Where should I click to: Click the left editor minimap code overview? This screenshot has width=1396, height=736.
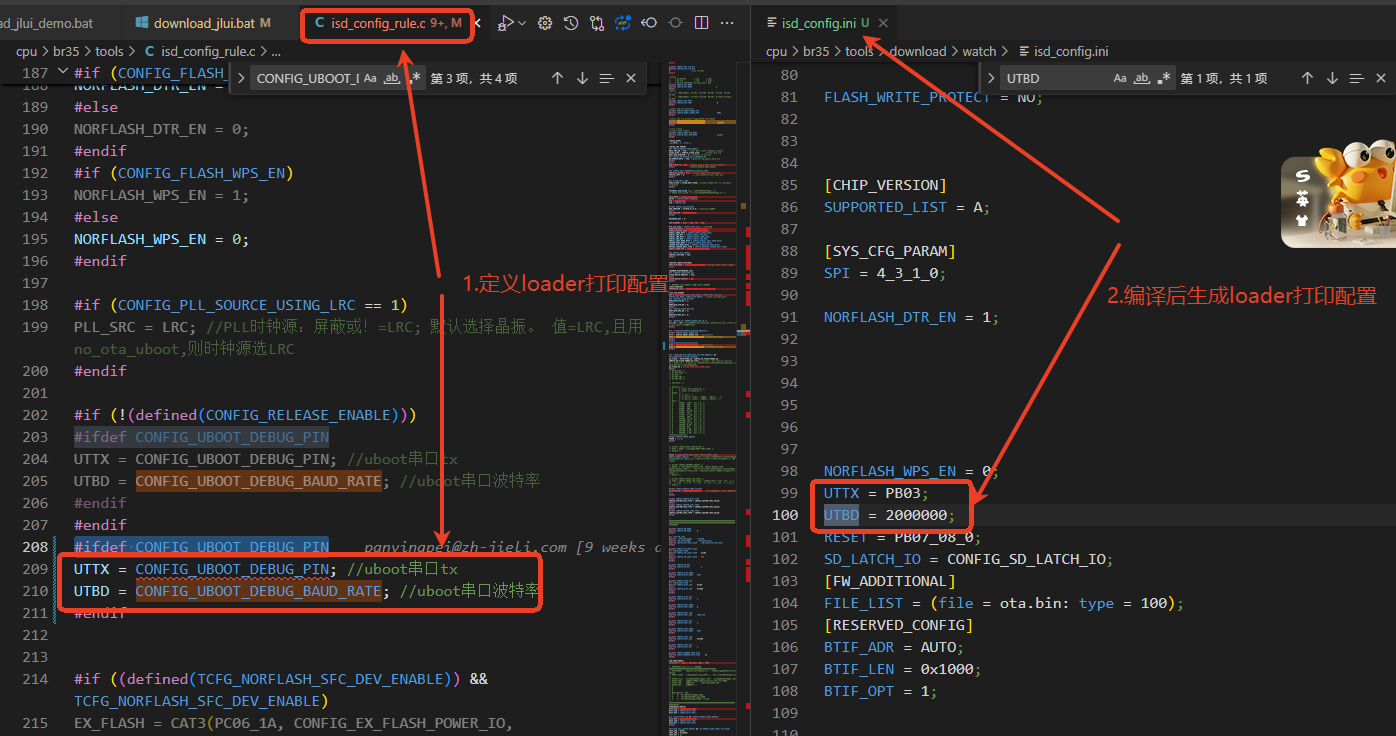pos(703,400)
